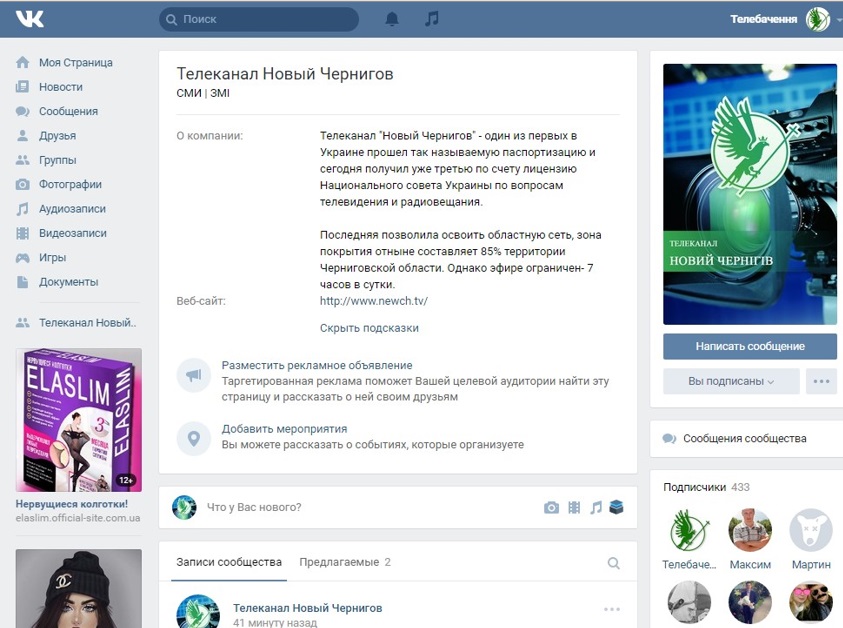
Task: Click the people icon beside Группы
Action: pos(23,160)
